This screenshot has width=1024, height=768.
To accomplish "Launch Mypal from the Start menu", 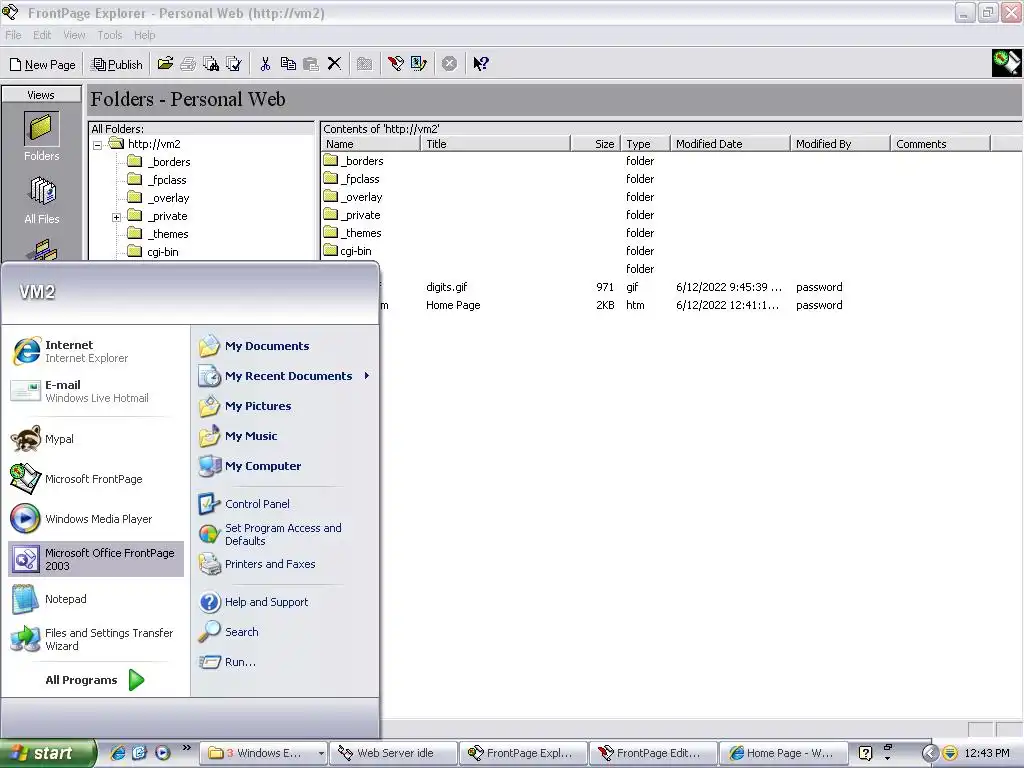I will (95, 439).
